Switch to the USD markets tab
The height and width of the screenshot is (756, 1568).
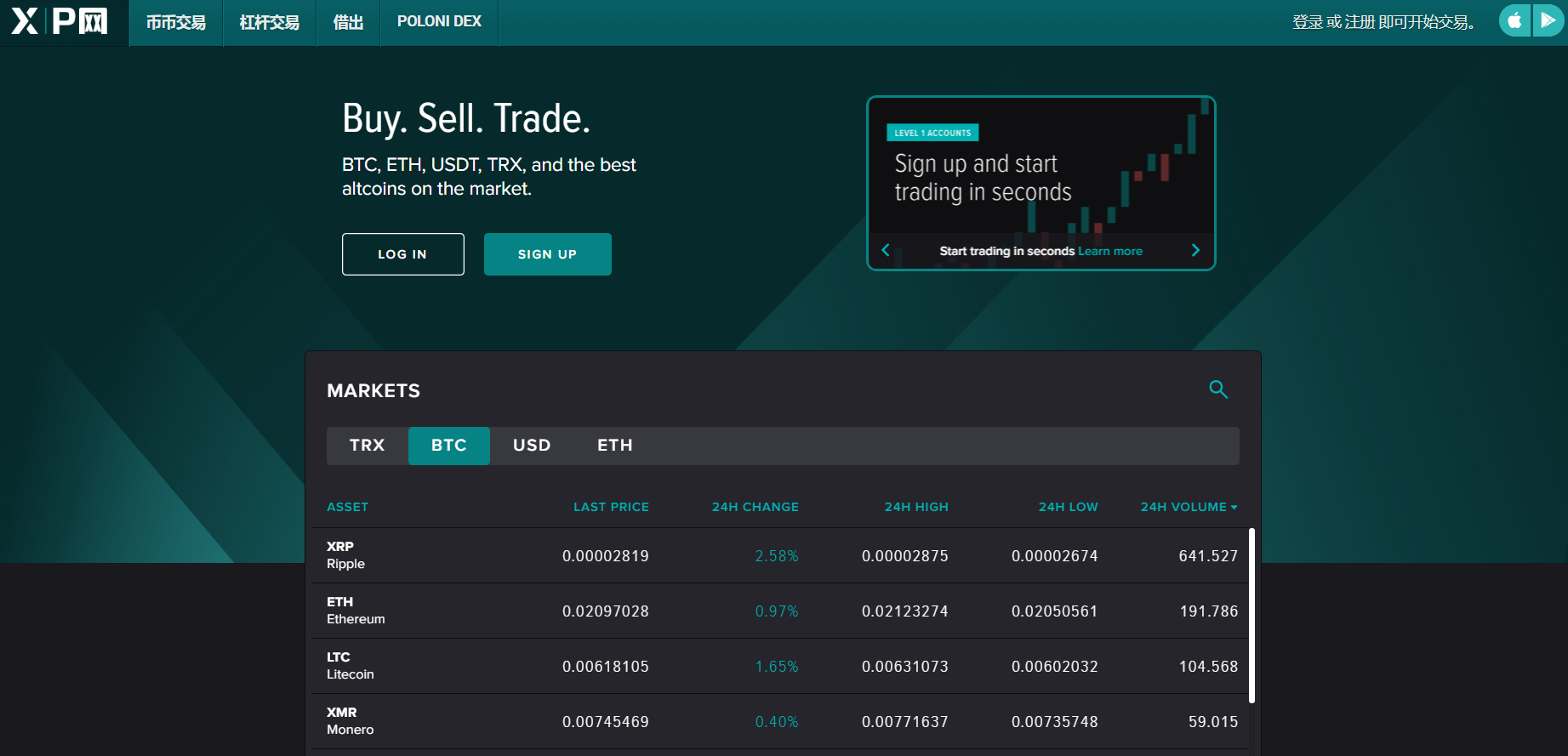532,446
